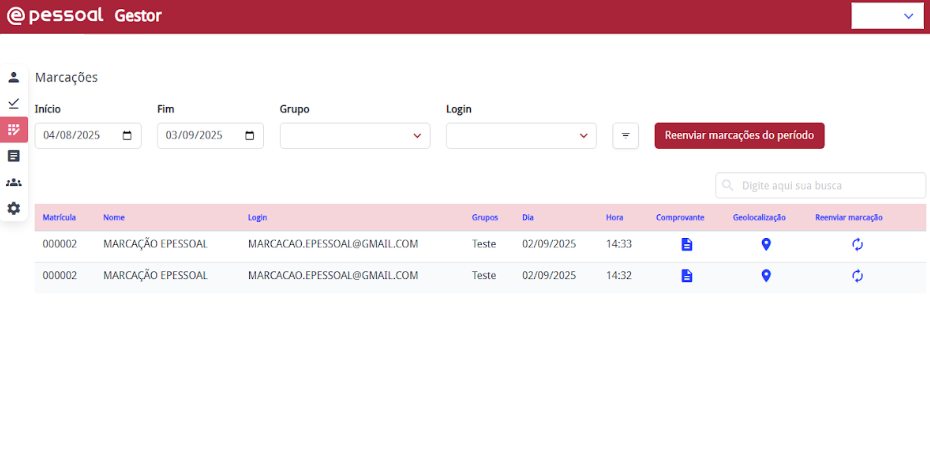Show geolocation for the 14:33 entry
Screen dimensions: 930x471
(766, 244)
